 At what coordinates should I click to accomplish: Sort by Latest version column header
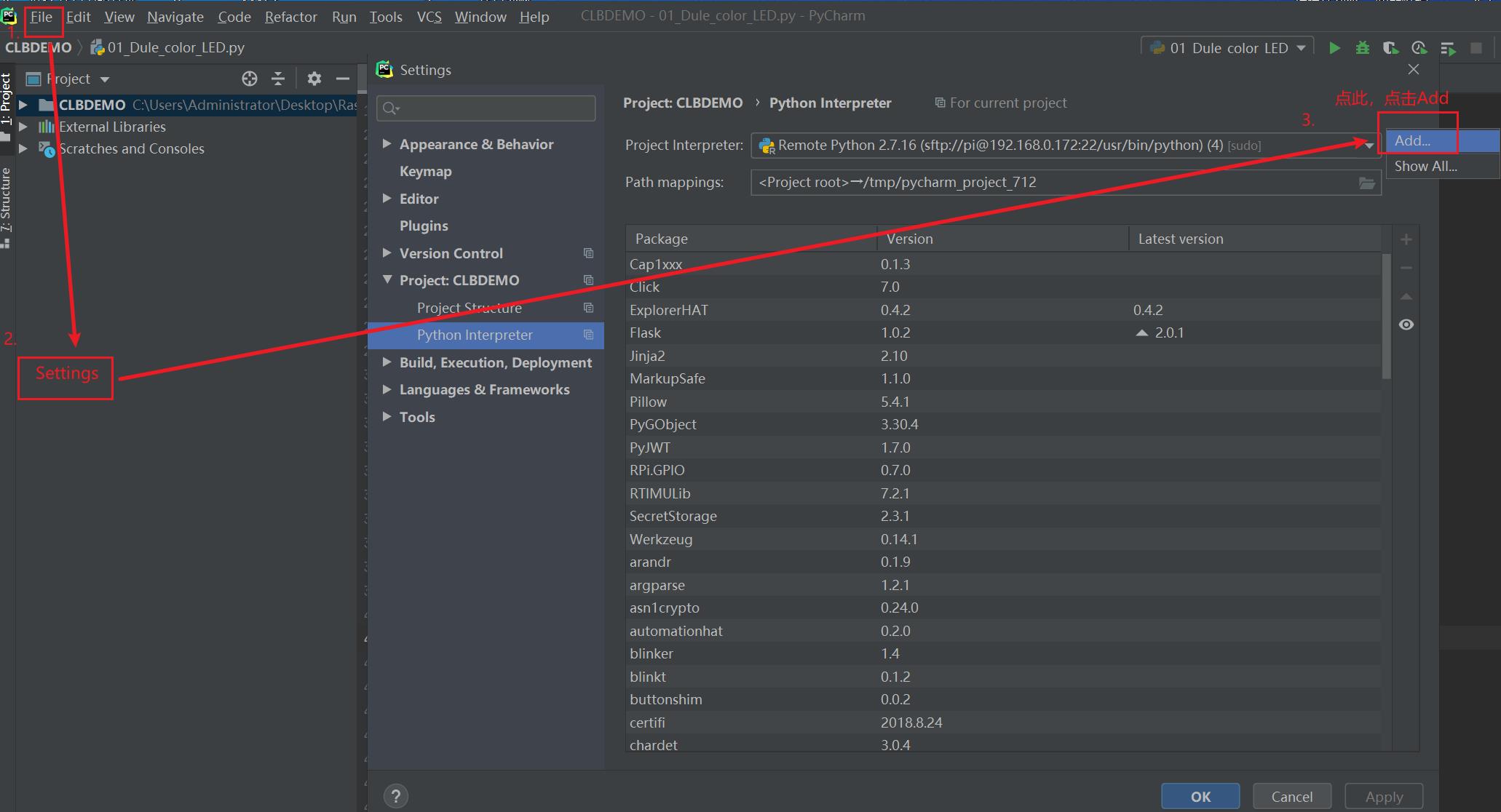point(1255,239)
